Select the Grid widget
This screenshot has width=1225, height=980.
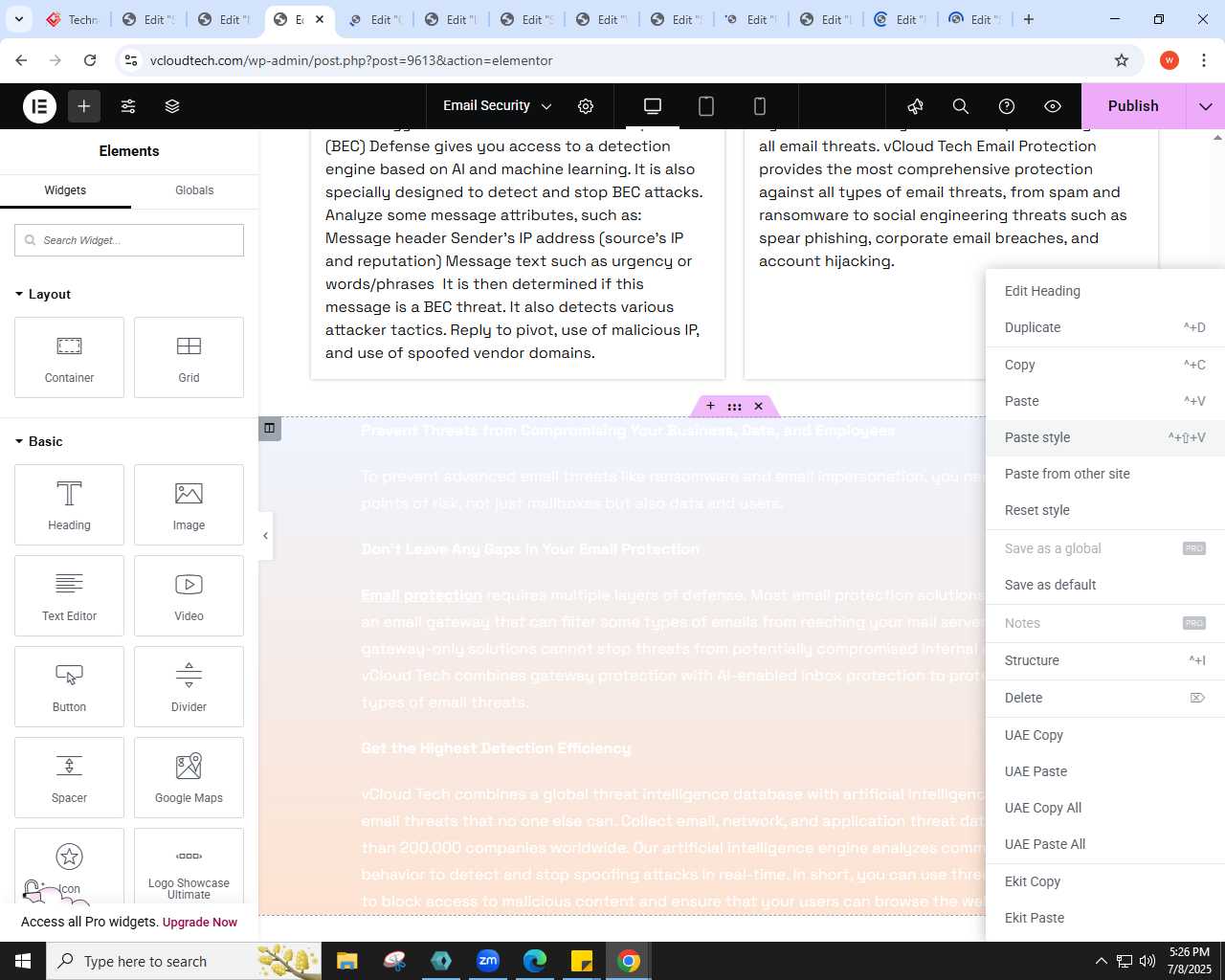click(x=189, y=357)
